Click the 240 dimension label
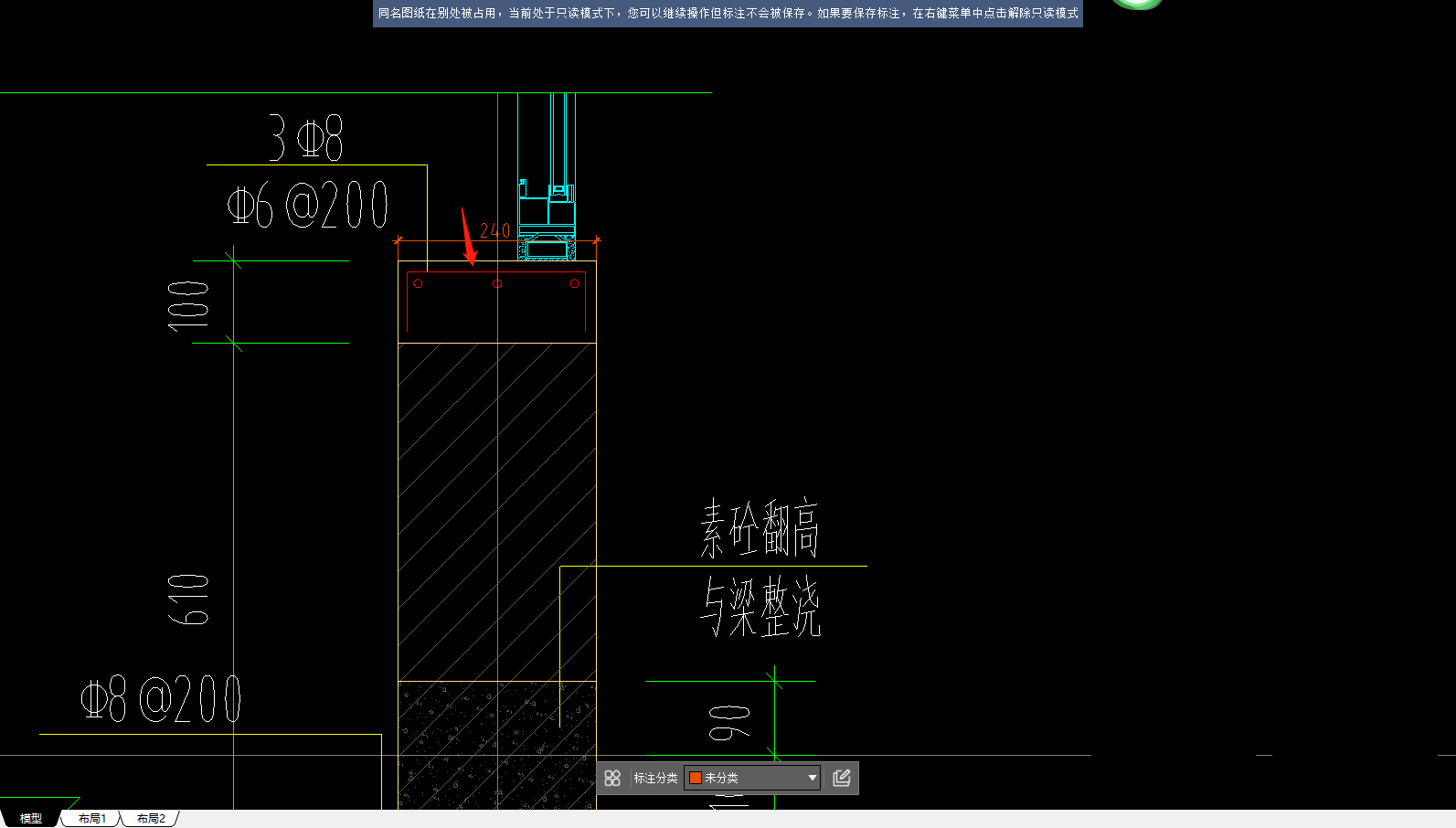The height and width of the screenshot is (828, 1456). tap(494, 230)
